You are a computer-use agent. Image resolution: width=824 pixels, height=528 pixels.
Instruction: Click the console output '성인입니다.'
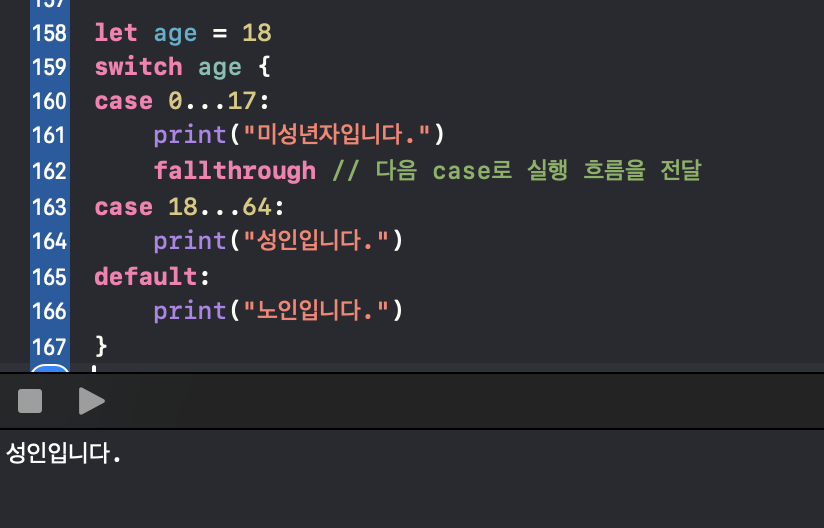(x=64, y=453)
